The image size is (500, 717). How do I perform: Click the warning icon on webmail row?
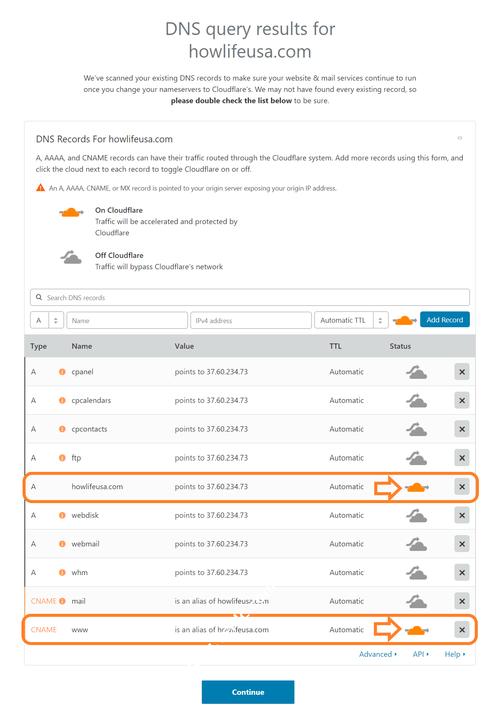click(62, 544)
